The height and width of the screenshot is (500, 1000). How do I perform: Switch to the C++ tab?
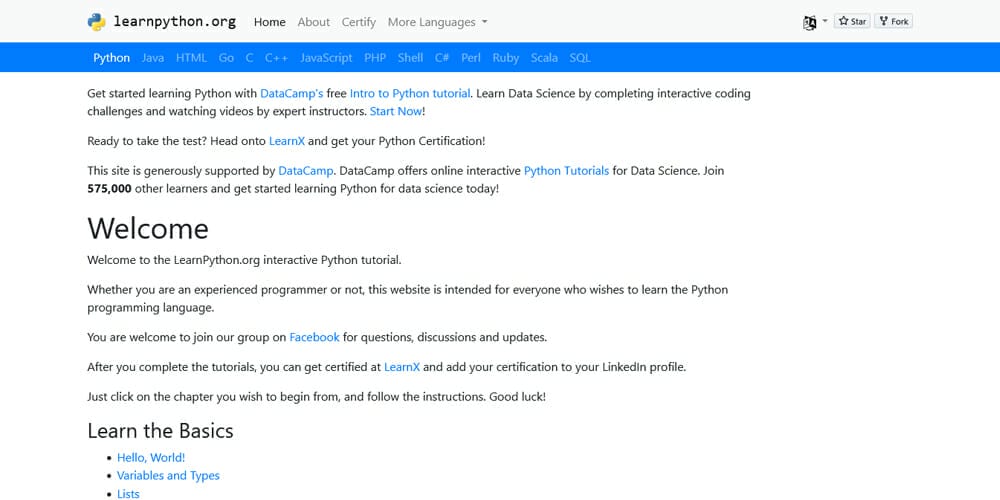coord(277,57)
